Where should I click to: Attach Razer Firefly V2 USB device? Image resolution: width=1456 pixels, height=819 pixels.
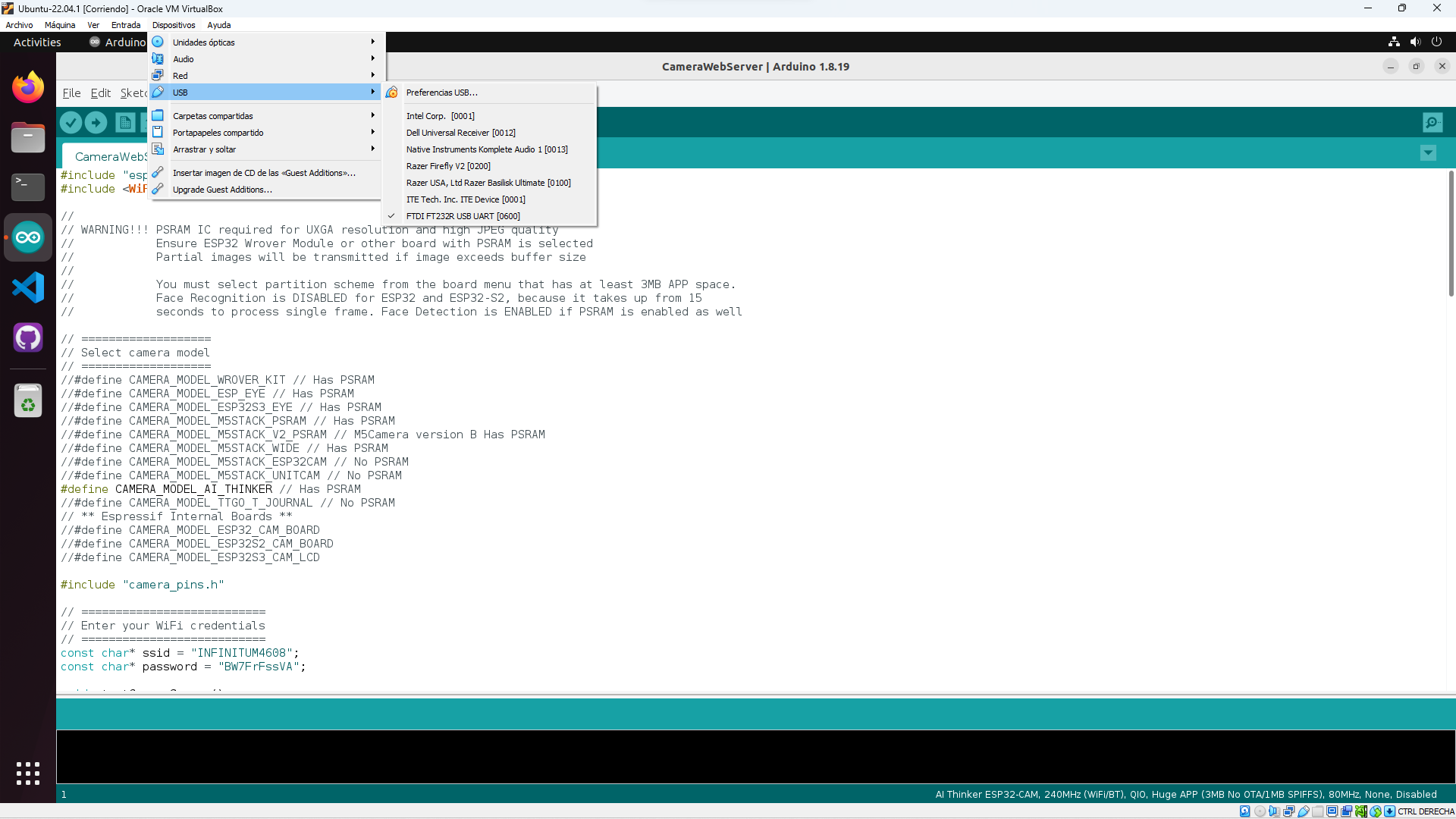tap(448, 166)
